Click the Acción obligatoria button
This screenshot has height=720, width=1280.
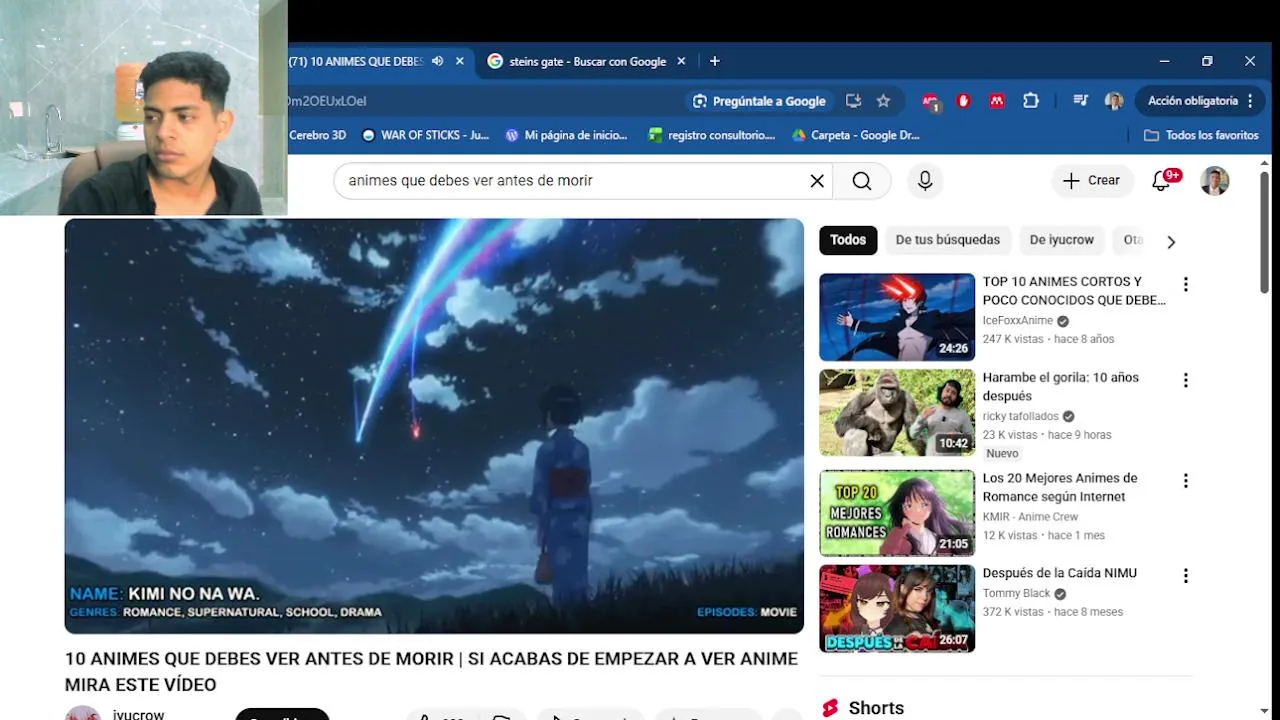pyautogui.click(x=1200, y=101)
